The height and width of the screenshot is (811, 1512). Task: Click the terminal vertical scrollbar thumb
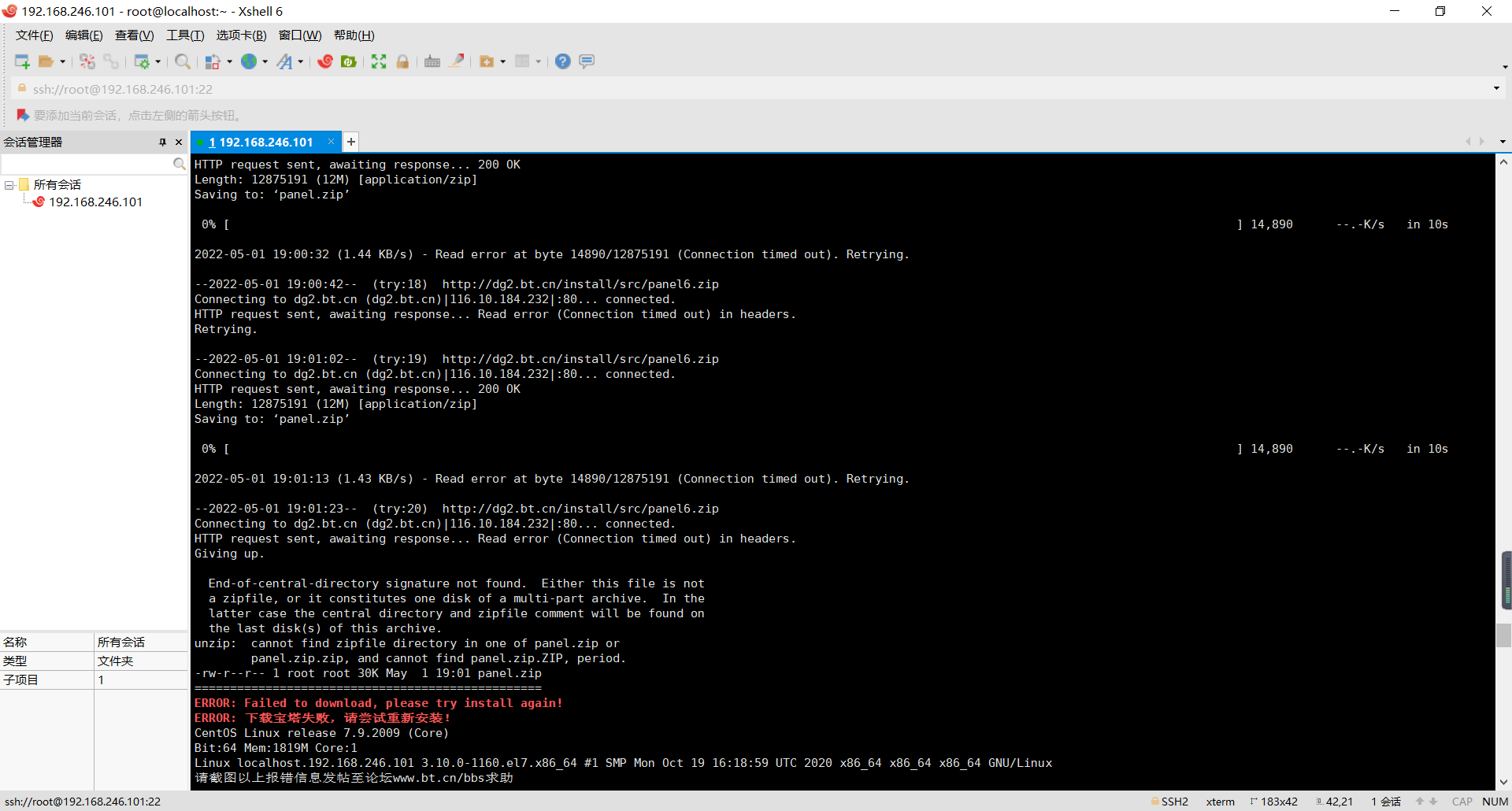(x=1503, y=635)
